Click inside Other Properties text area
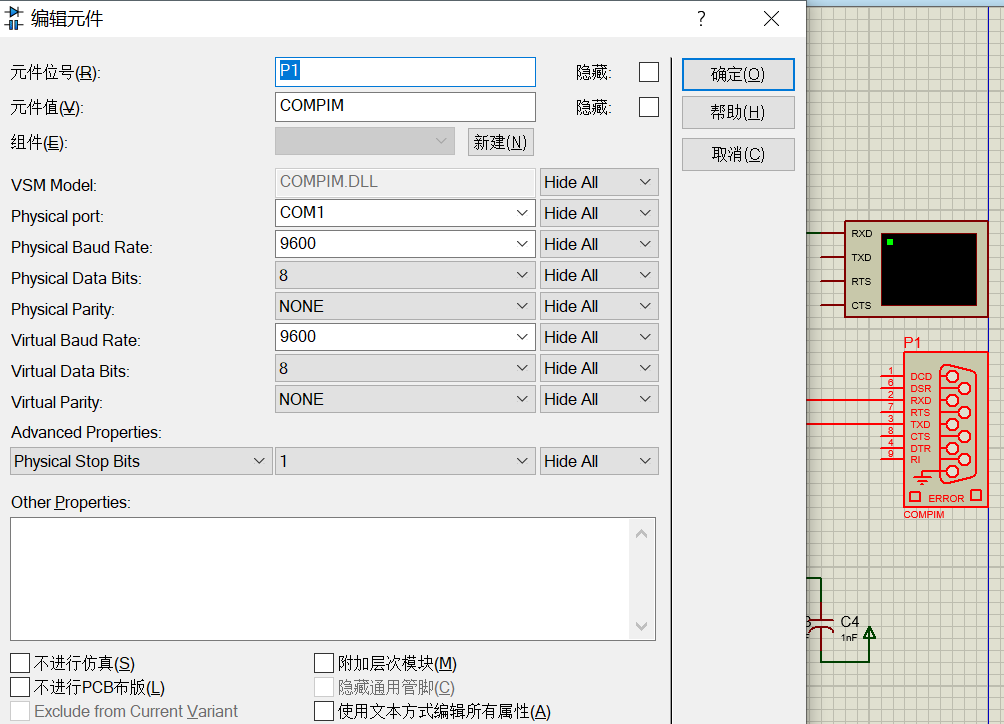This screenshot has height=724, width=1004. 320,579
